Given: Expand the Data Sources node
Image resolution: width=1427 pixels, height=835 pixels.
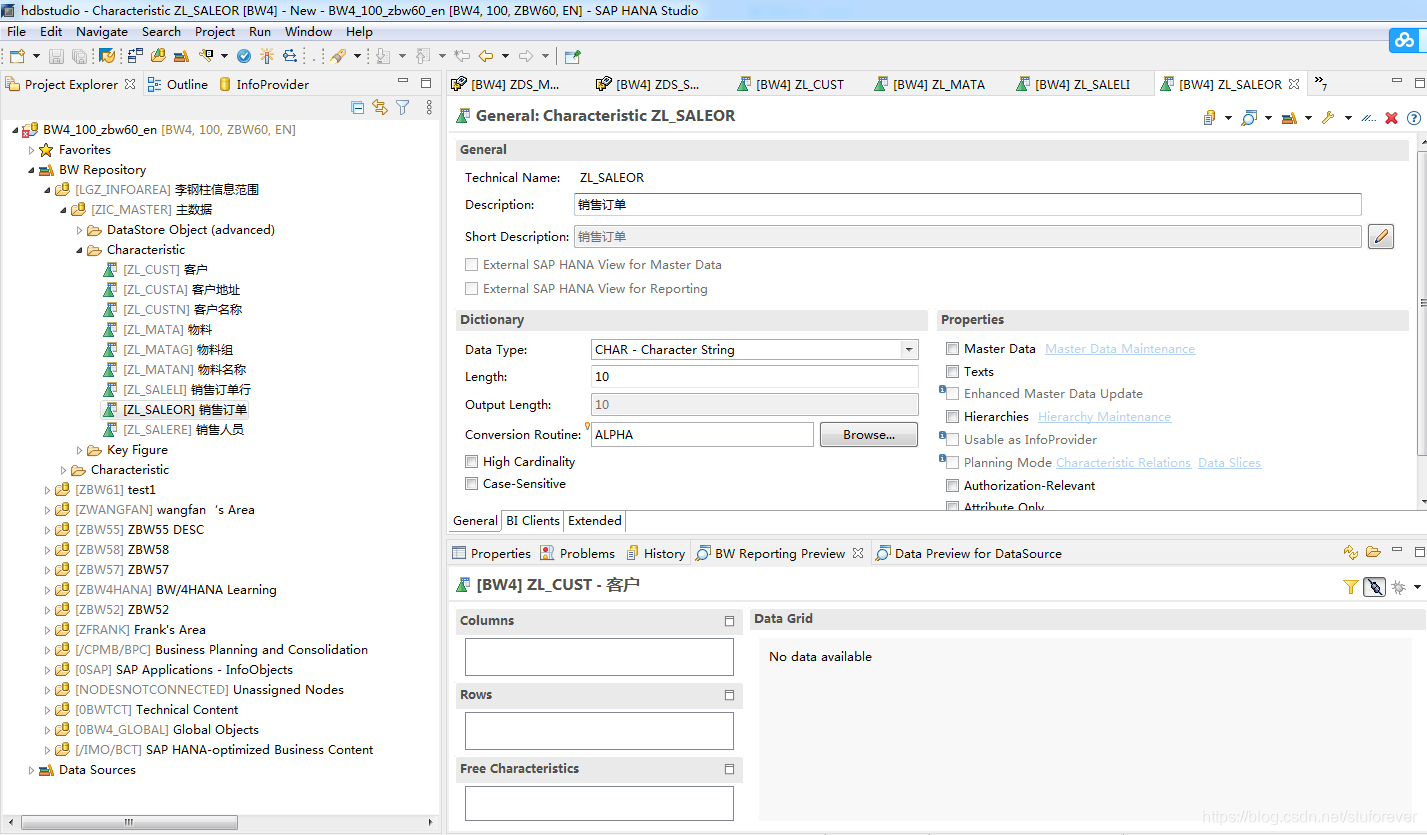Looking at the screenshot, I should point(31,770).
